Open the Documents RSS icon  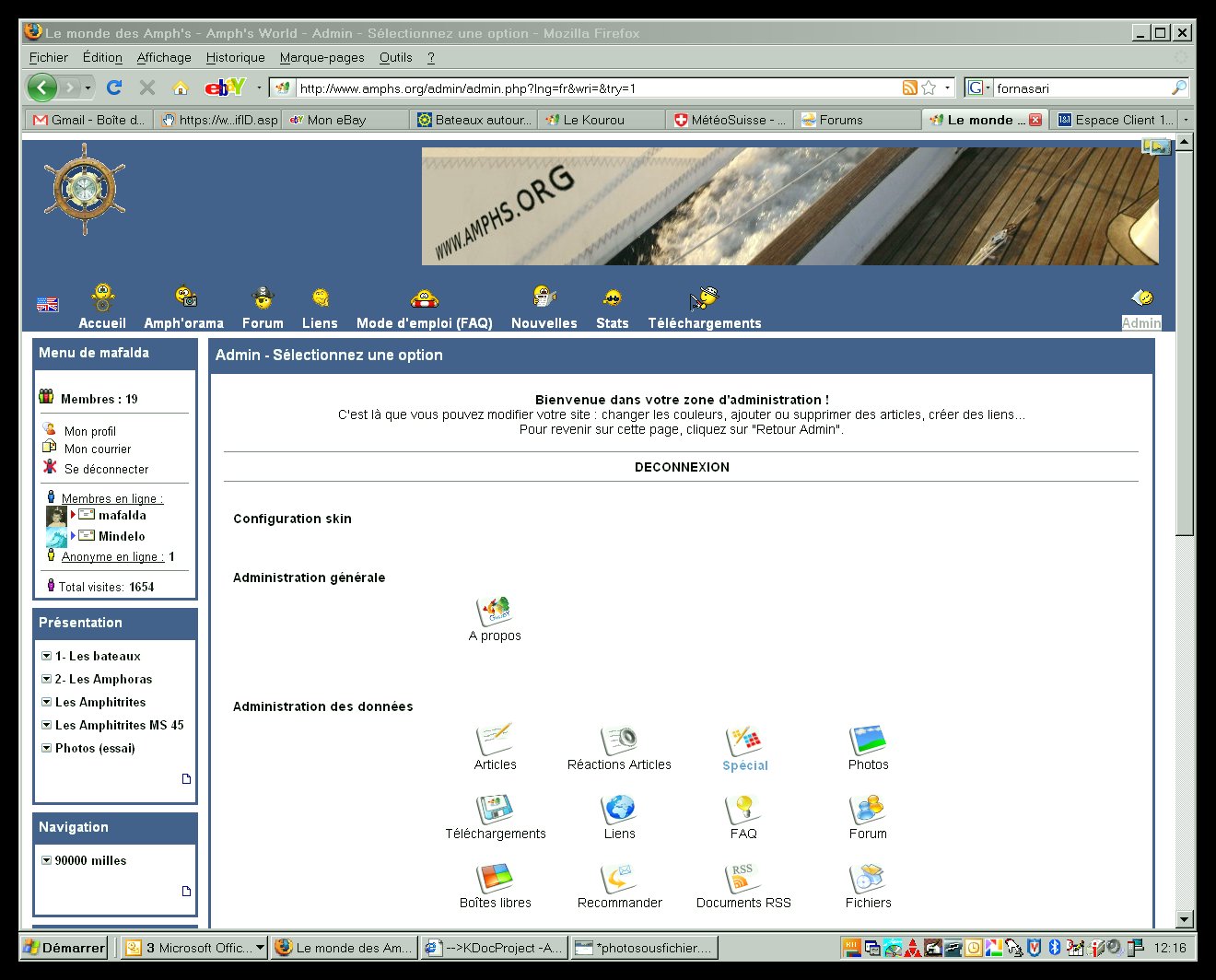coord(742,879)
